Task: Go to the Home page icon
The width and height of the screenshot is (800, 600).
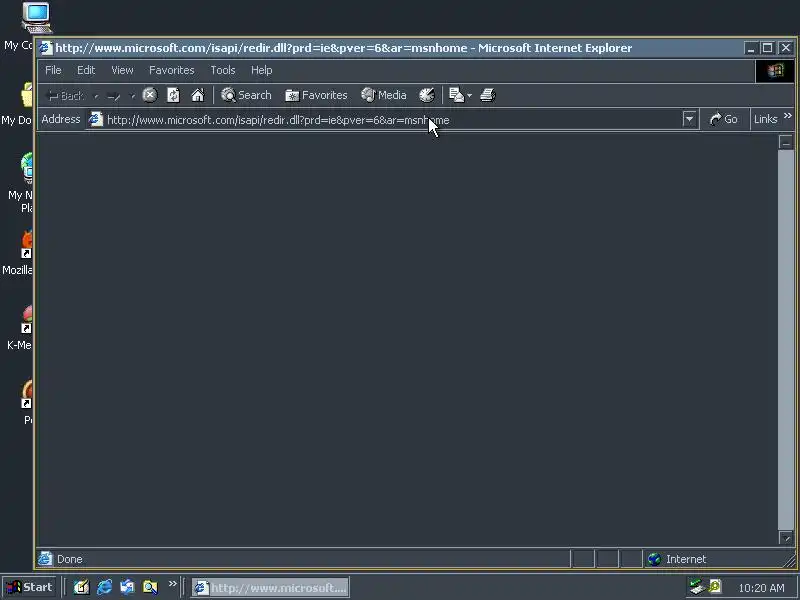Action: click(197, 95)
